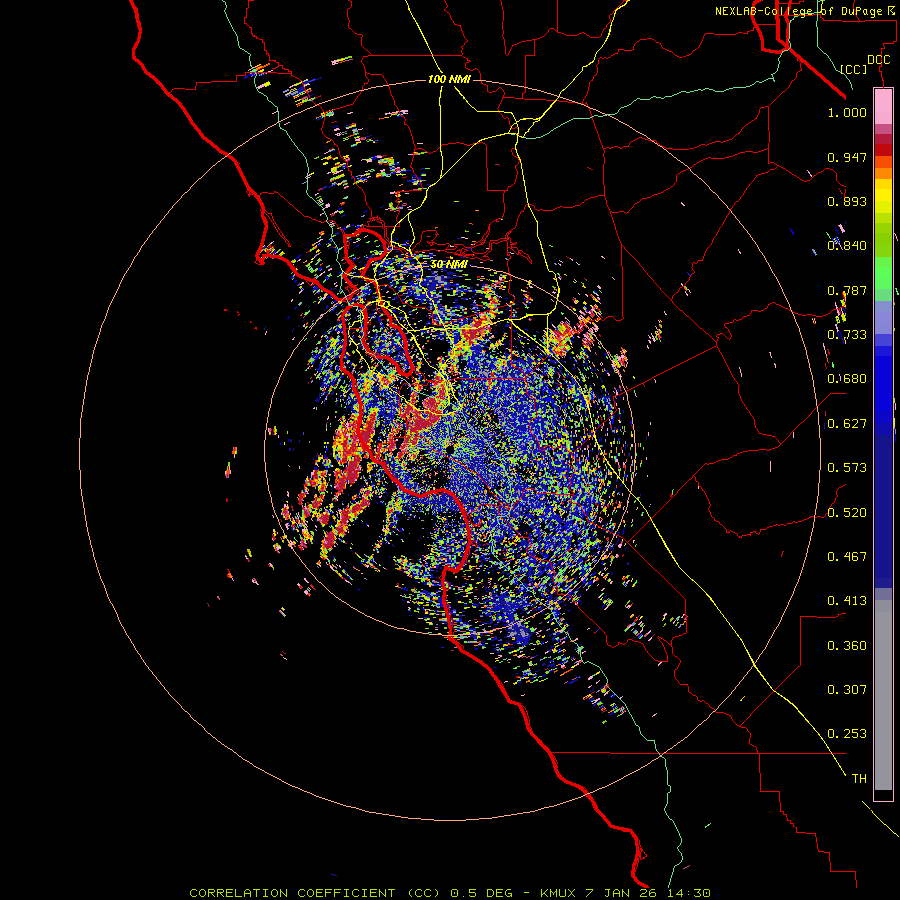Click the 50 NMI range ring label

tap(449, 264)
